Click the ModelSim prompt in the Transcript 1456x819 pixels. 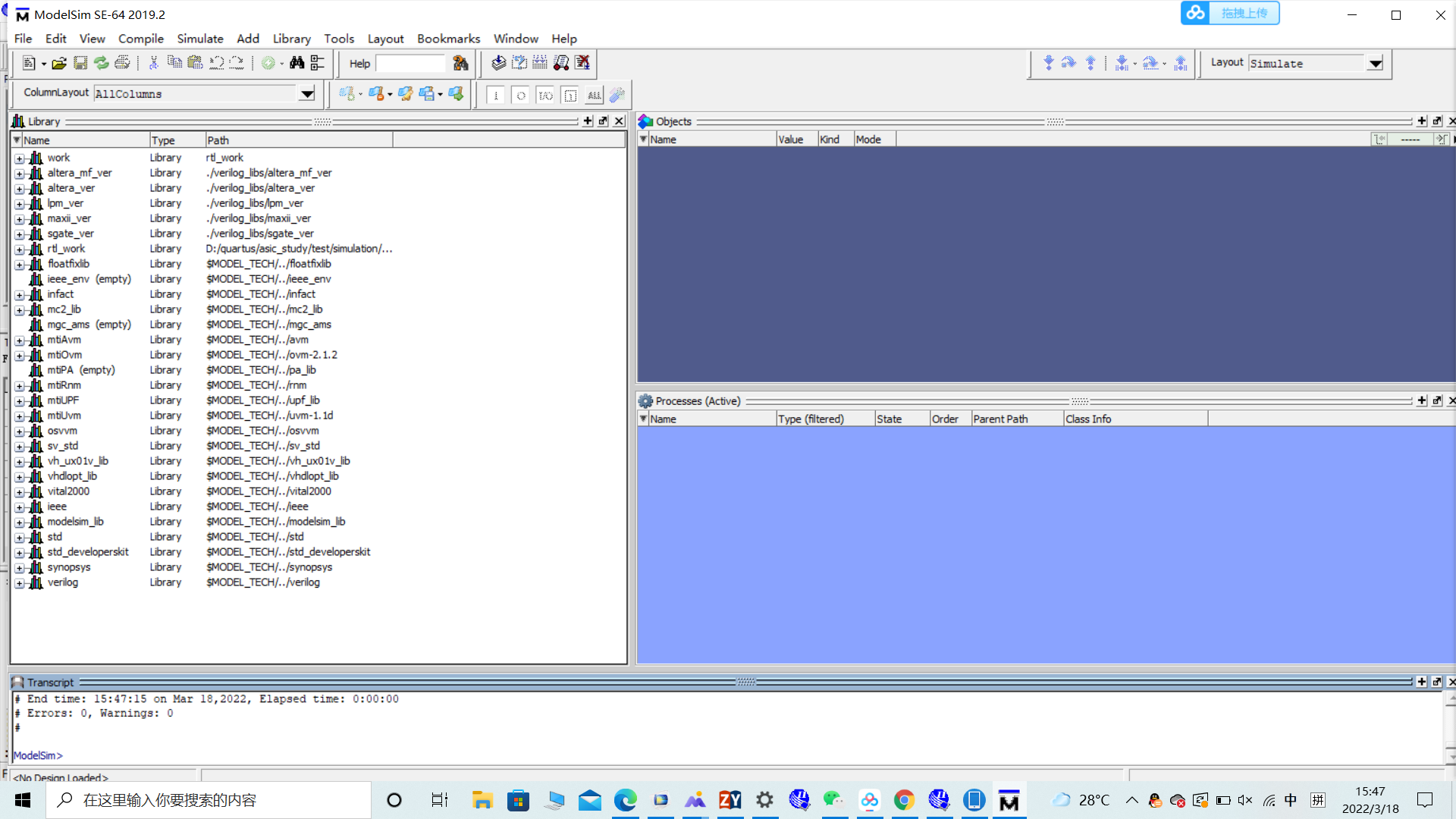(36, 755)
